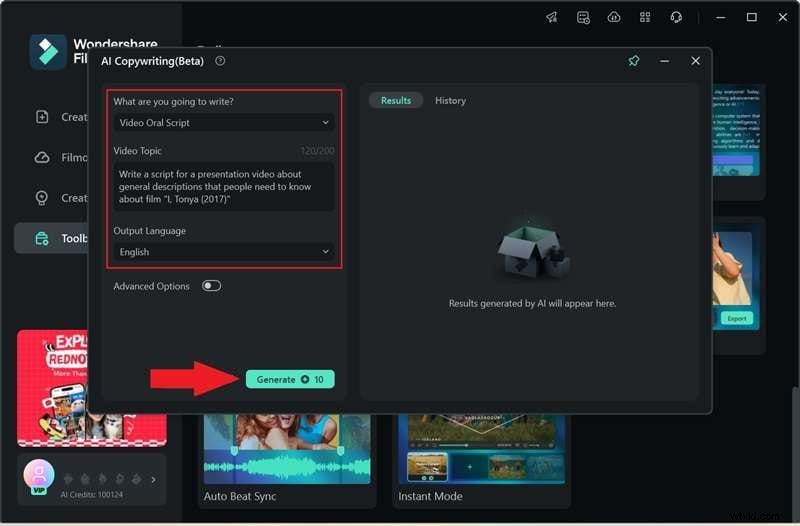Click inside the Video Topic text field

(x=224, y=187)
